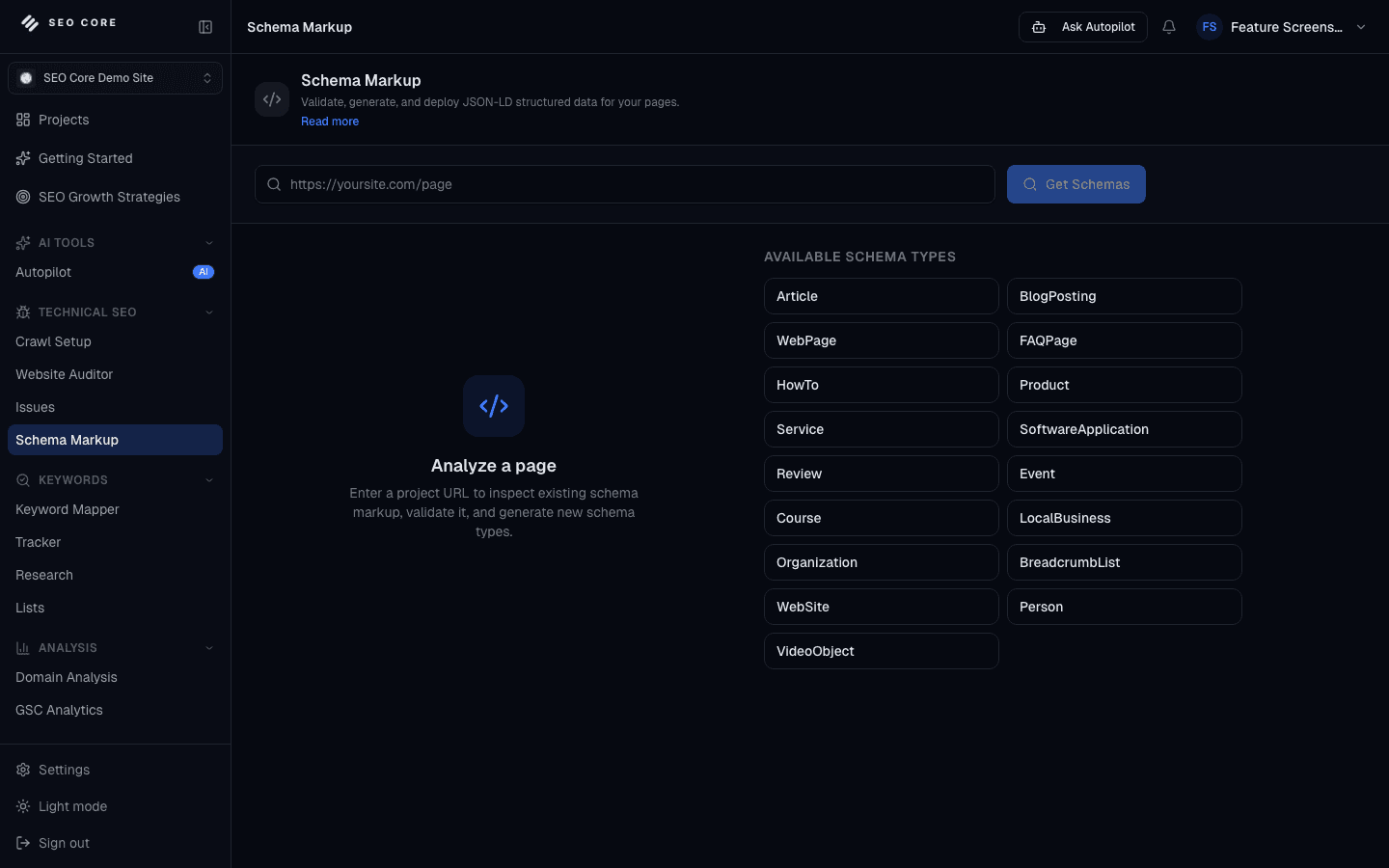Collapse the Technical SEO section chevron
The image size is (1389, 868).
click(209, 312)
